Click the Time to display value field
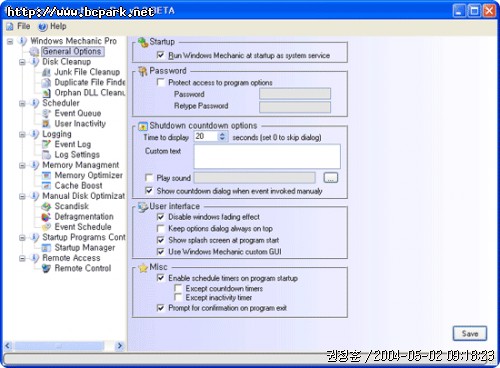Viewport: 500px width, 368px height. pos(206,136)
